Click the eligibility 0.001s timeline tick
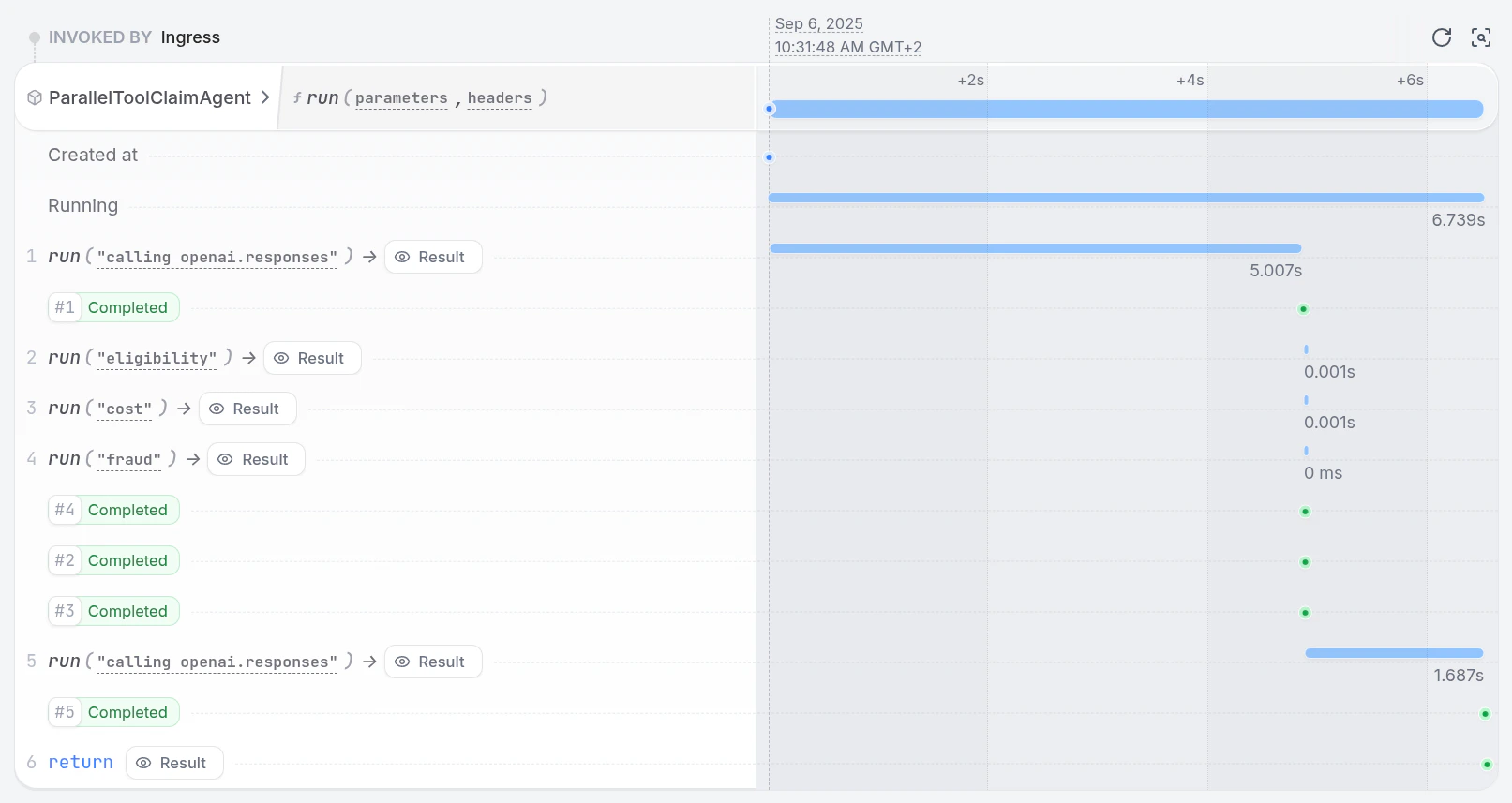 coord(1306,349)
